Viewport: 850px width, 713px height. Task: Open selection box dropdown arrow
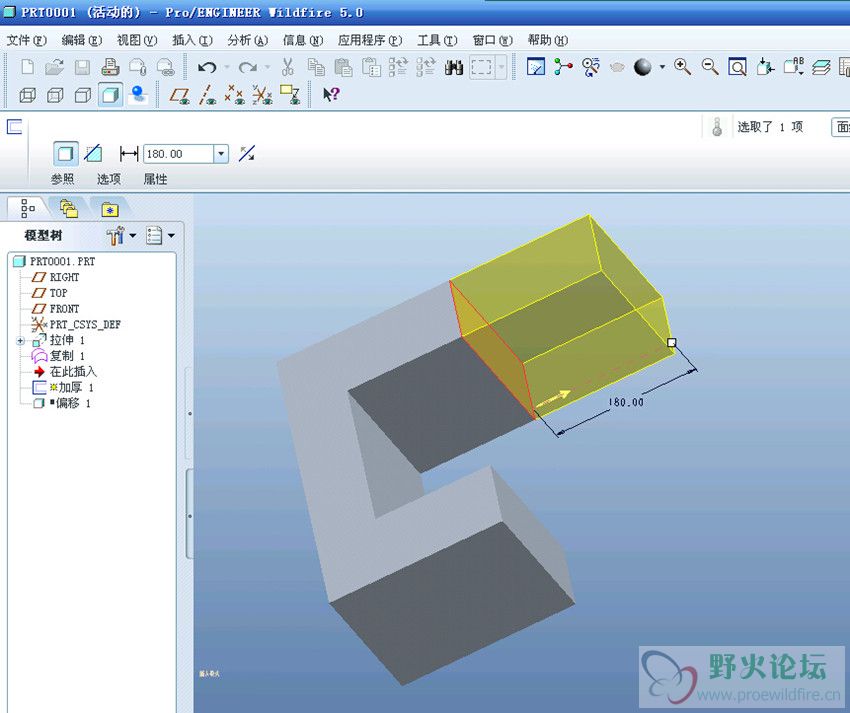[501, 67]
